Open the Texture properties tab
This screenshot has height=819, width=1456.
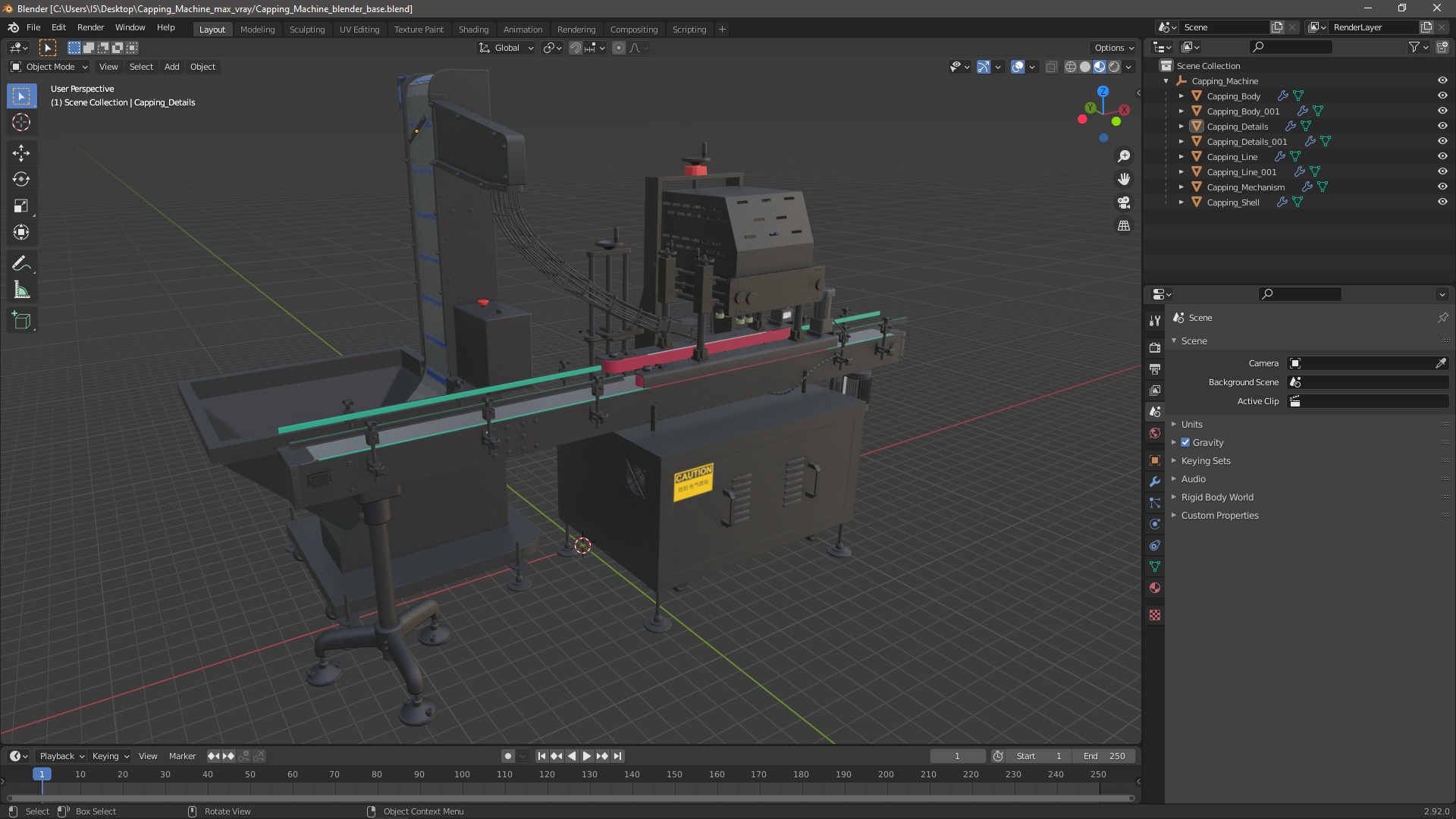tap(1155, 615)
